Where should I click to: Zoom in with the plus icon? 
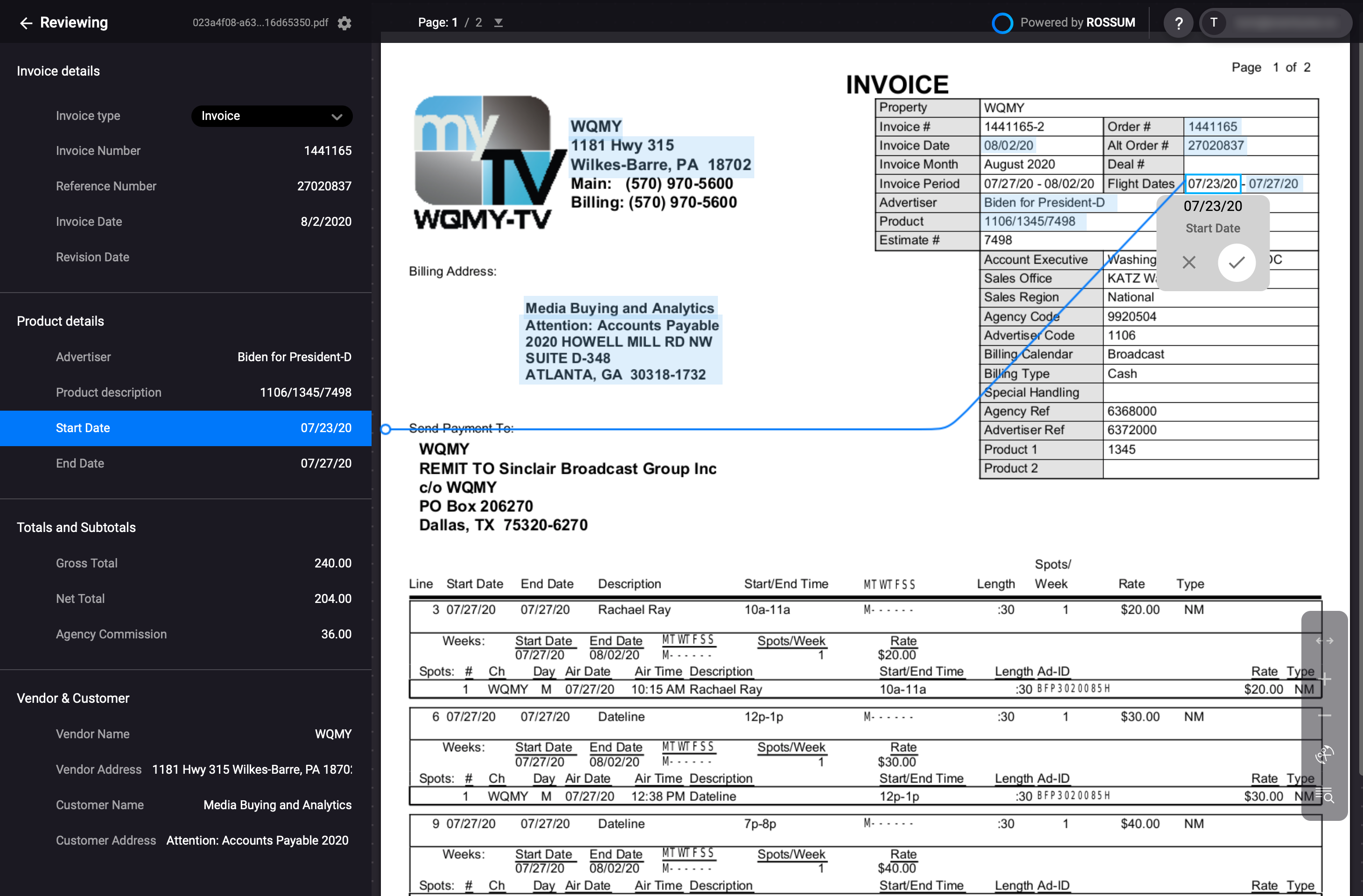click(1324, 679)
